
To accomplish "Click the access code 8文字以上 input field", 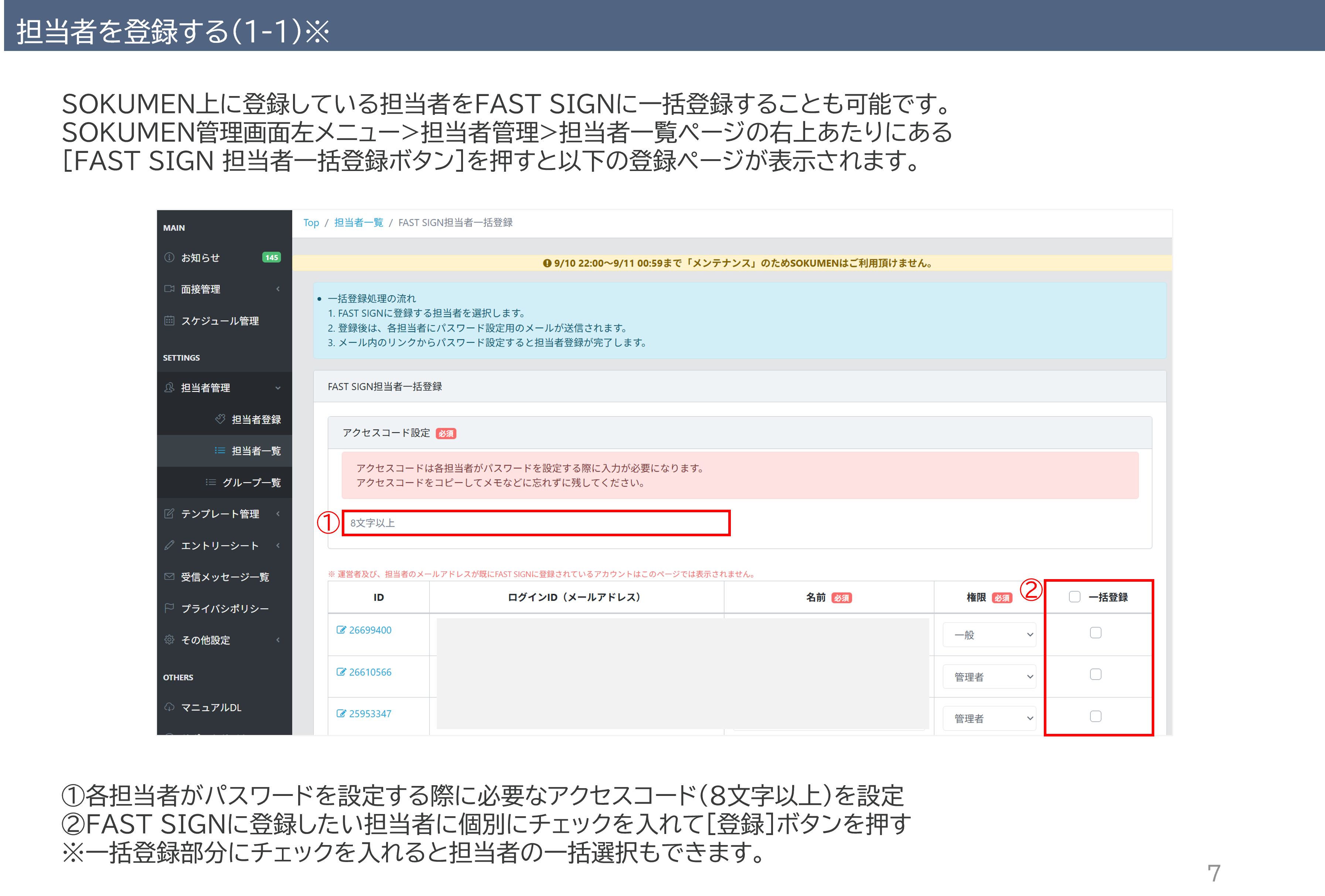I will coord(536,523).
